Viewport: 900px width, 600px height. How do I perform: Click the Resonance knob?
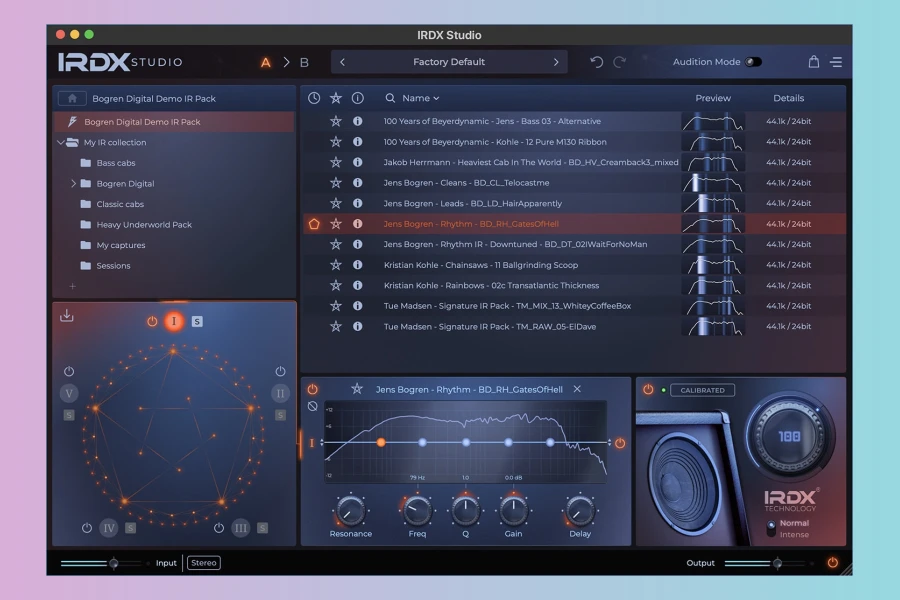pos(350,510)
